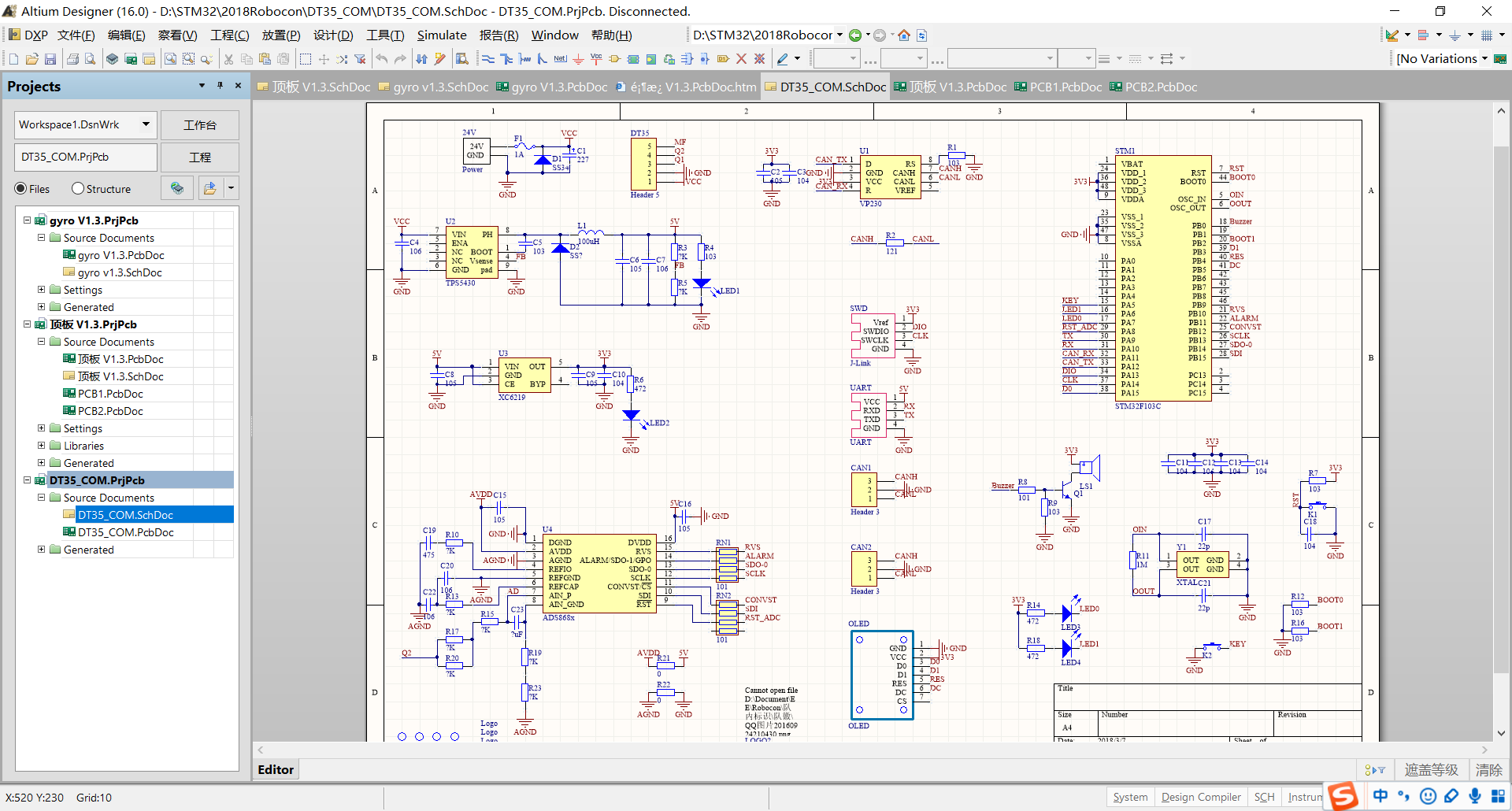Click the GND power port icon
Screen dimensions: 1512x811
[x=578, y=59]
